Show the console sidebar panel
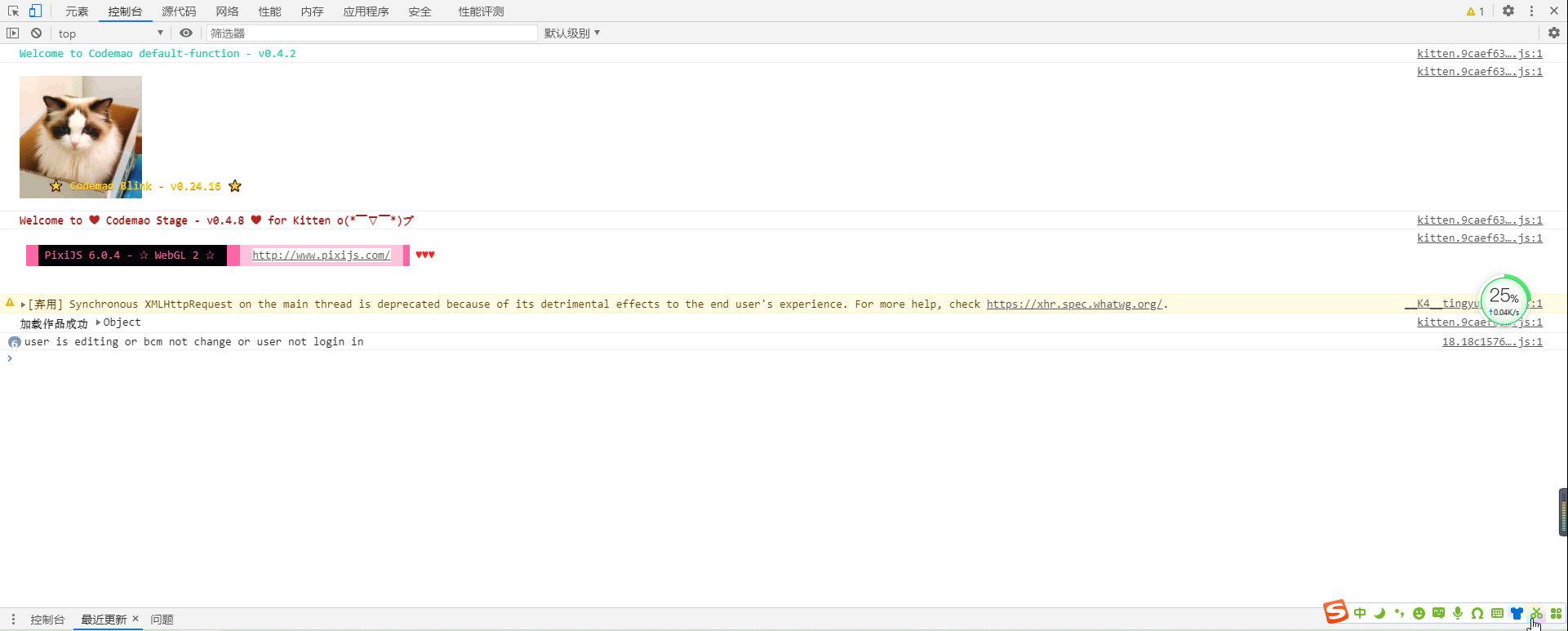 (12, 33)
